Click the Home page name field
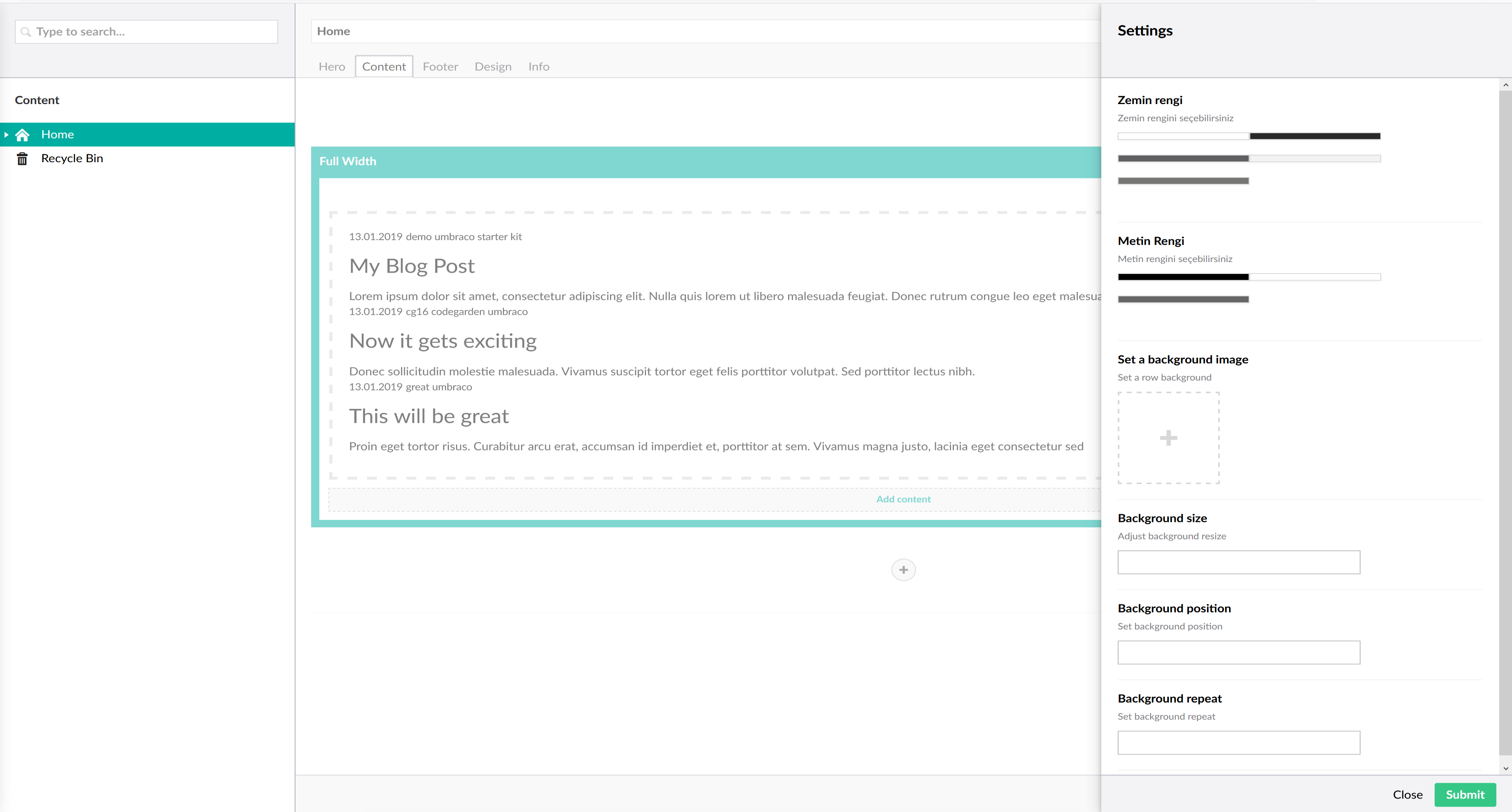This screenshot has height=812, width=1512. coord(706,31)
